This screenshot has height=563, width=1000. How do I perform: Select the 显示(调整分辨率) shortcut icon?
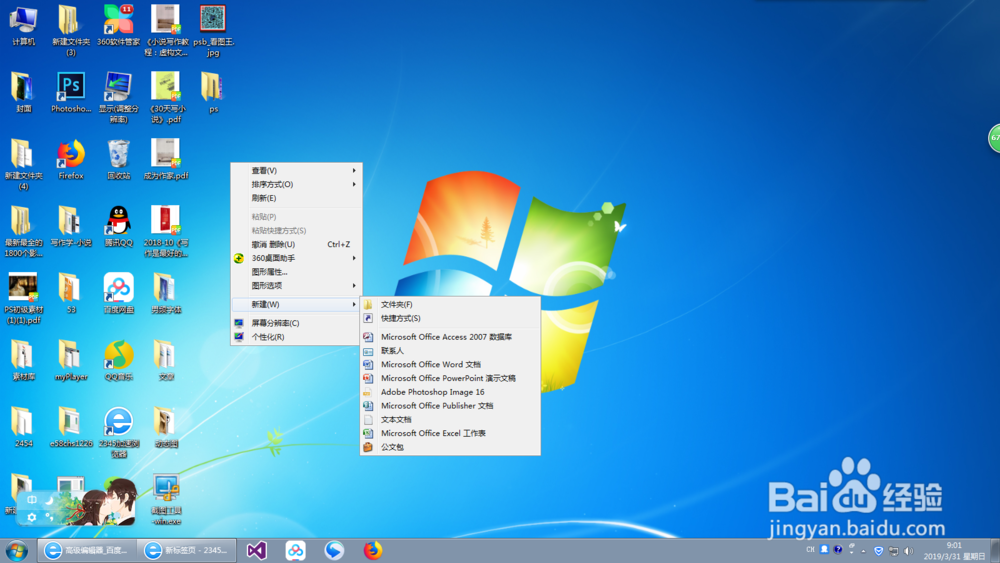(x=119, y=98)
